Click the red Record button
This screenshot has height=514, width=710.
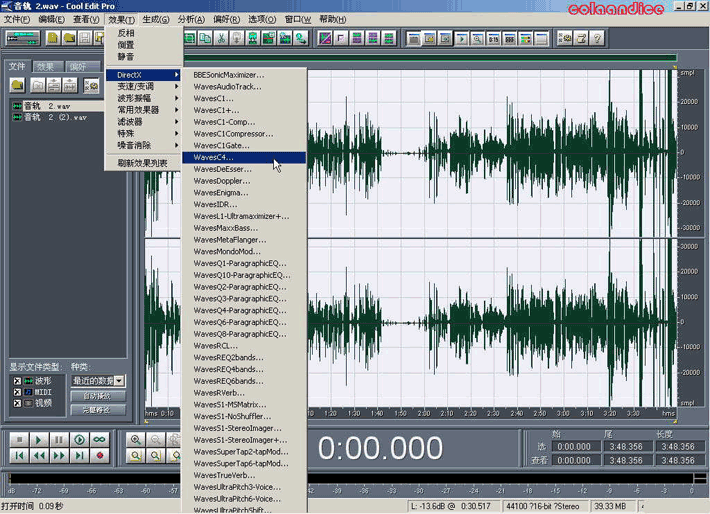pyautogui.click(x=100, y=456)
